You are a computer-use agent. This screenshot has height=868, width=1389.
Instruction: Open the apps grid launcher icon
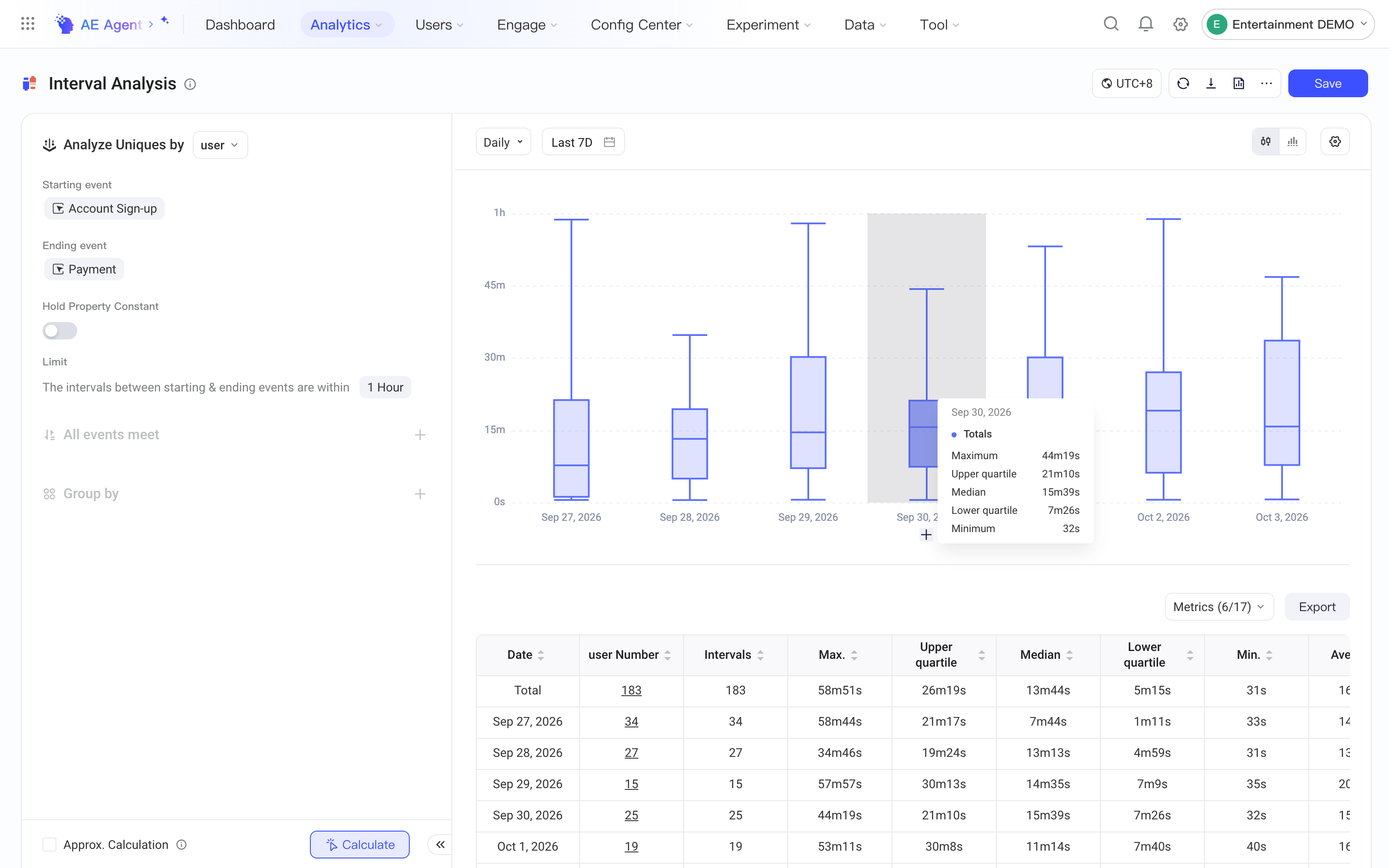(27, 24)
